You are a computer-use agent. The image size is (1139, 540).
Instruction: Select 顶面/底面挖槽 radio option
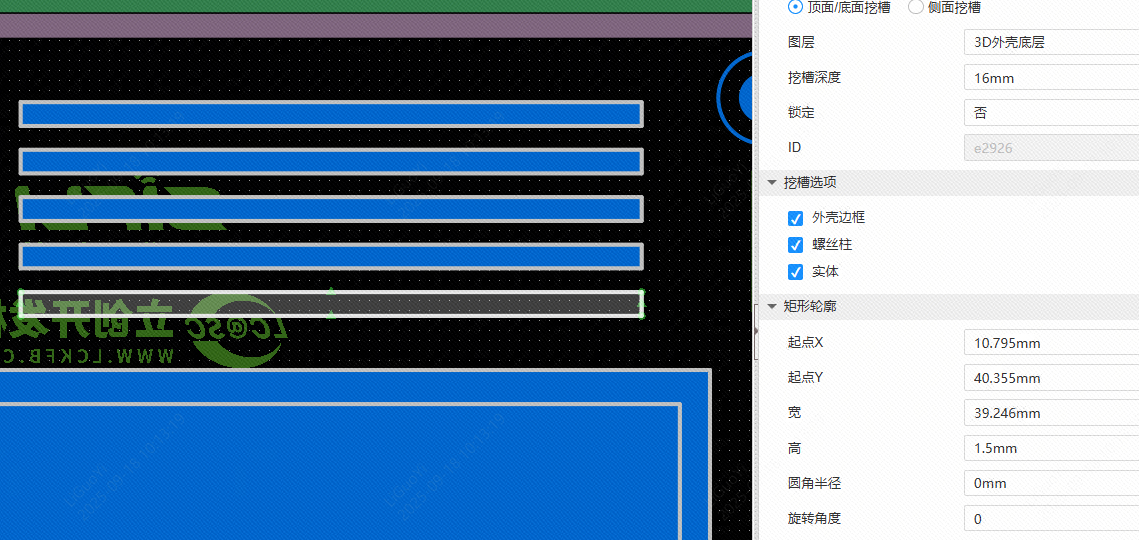pos(796,7)
